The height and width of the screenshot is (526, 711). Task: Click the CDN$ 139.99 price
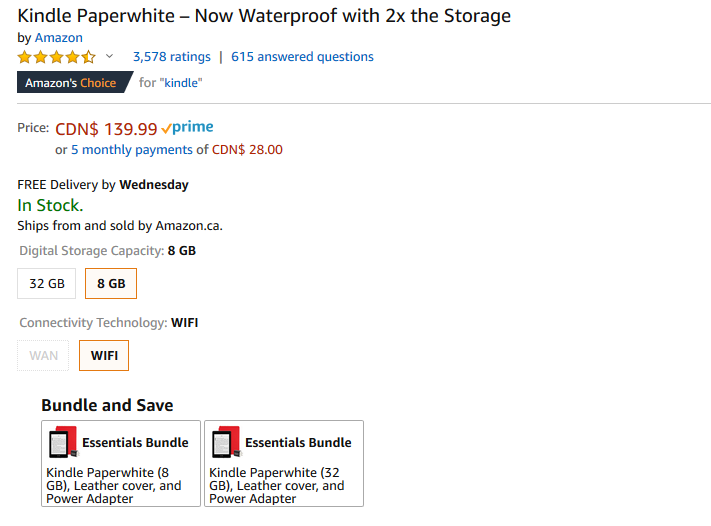[106, 128]
